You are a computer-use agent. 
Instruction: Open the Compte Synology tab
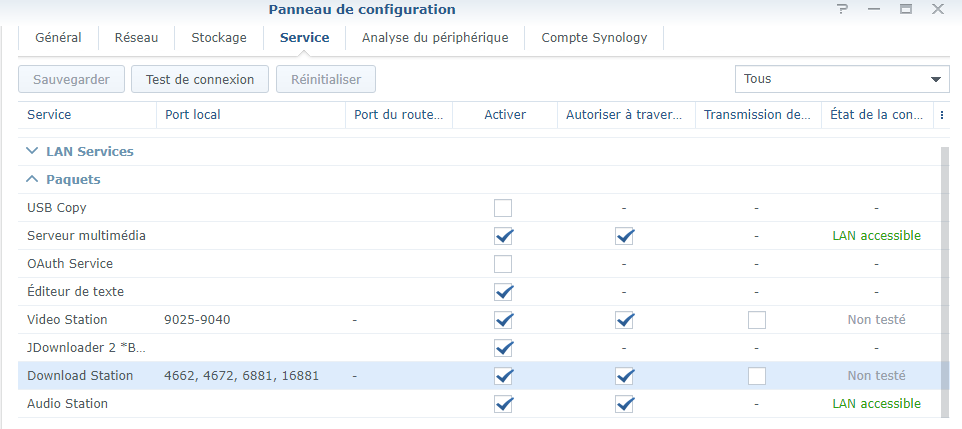[x=594, y=38]
